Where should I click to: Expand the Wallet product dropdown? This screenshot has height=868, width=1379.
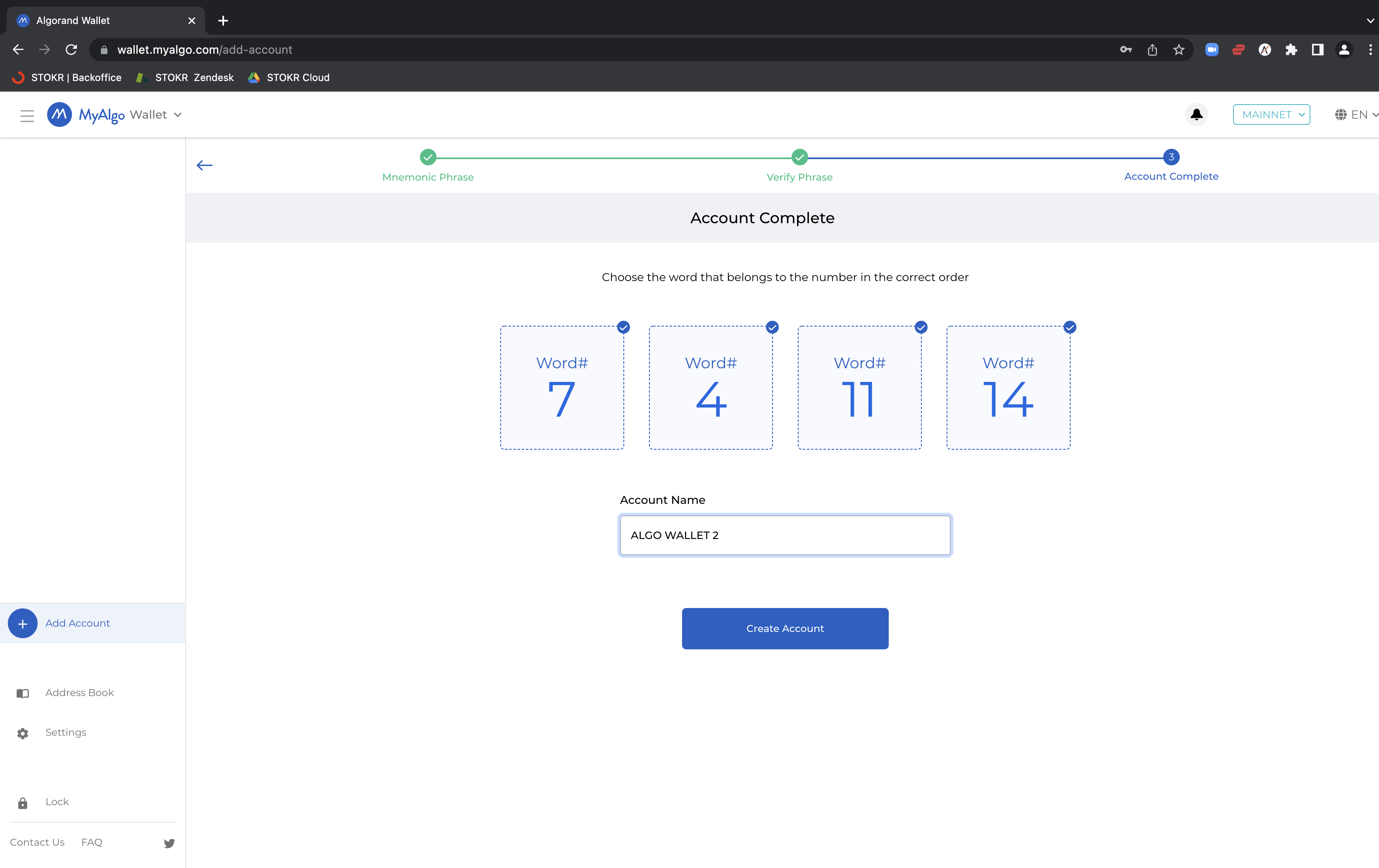(156, 114)
